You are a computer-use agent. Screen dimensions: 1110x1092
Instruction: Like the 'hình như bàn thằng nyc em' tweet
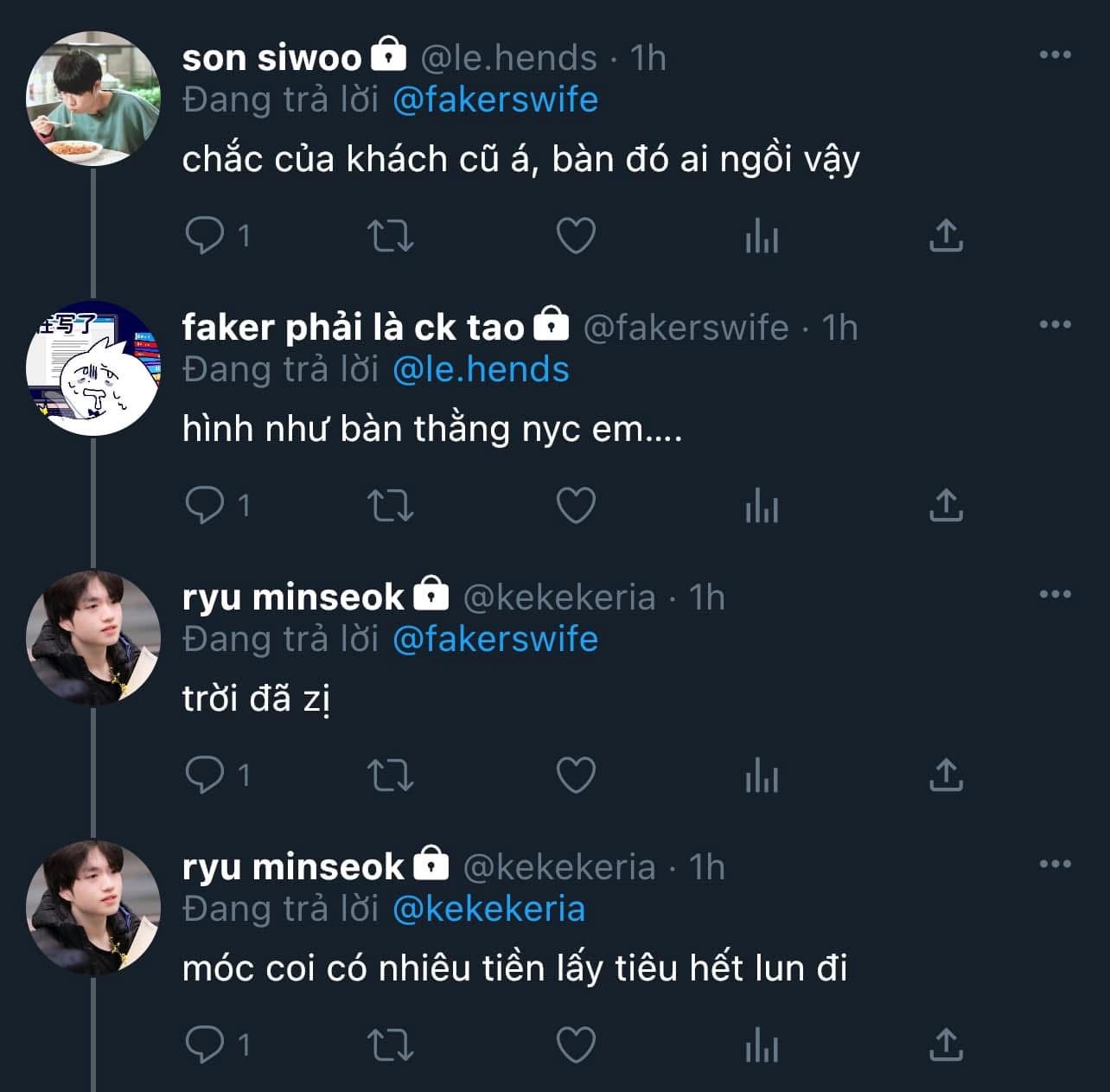pos(576,505)
